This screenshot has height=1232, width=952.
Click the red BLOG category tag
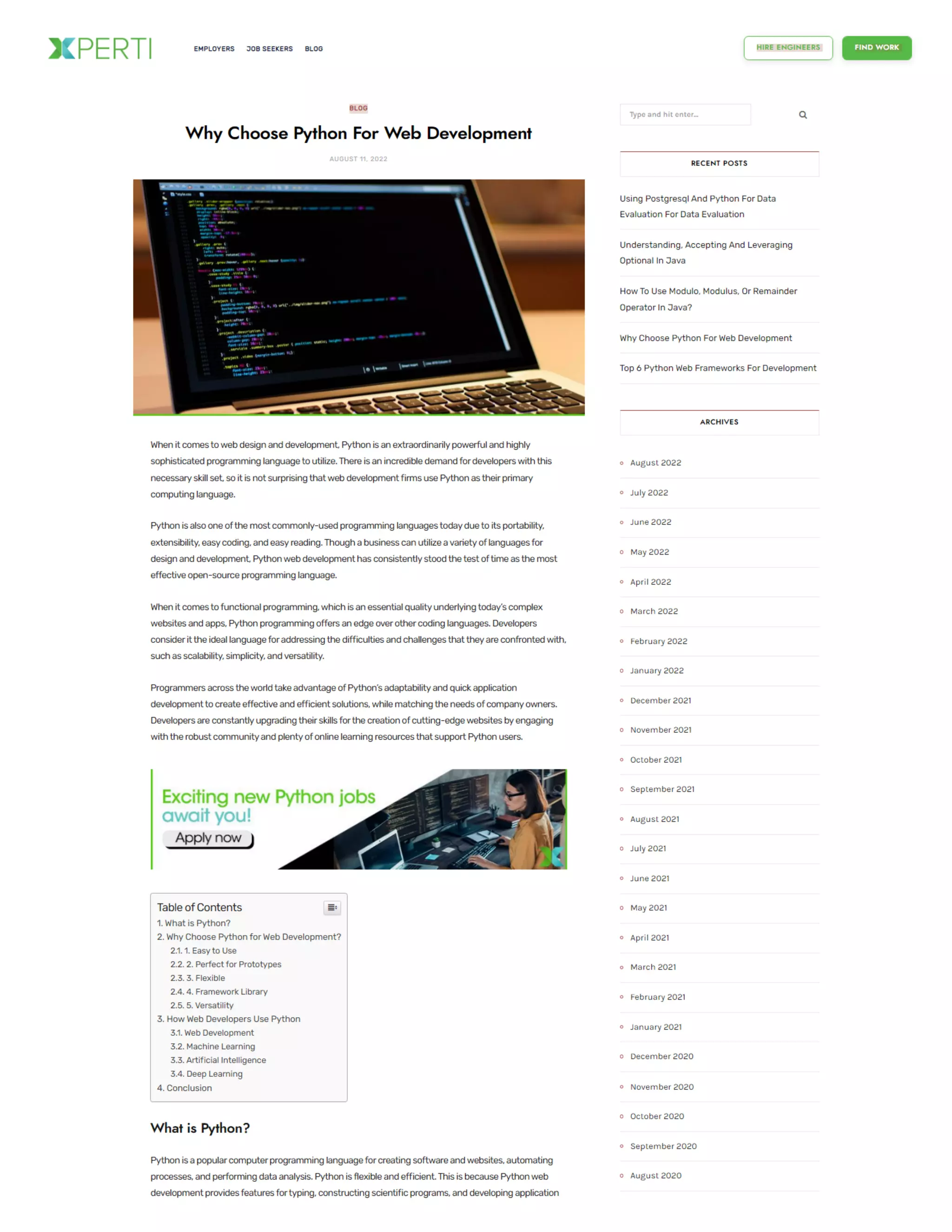pos(358,108)
